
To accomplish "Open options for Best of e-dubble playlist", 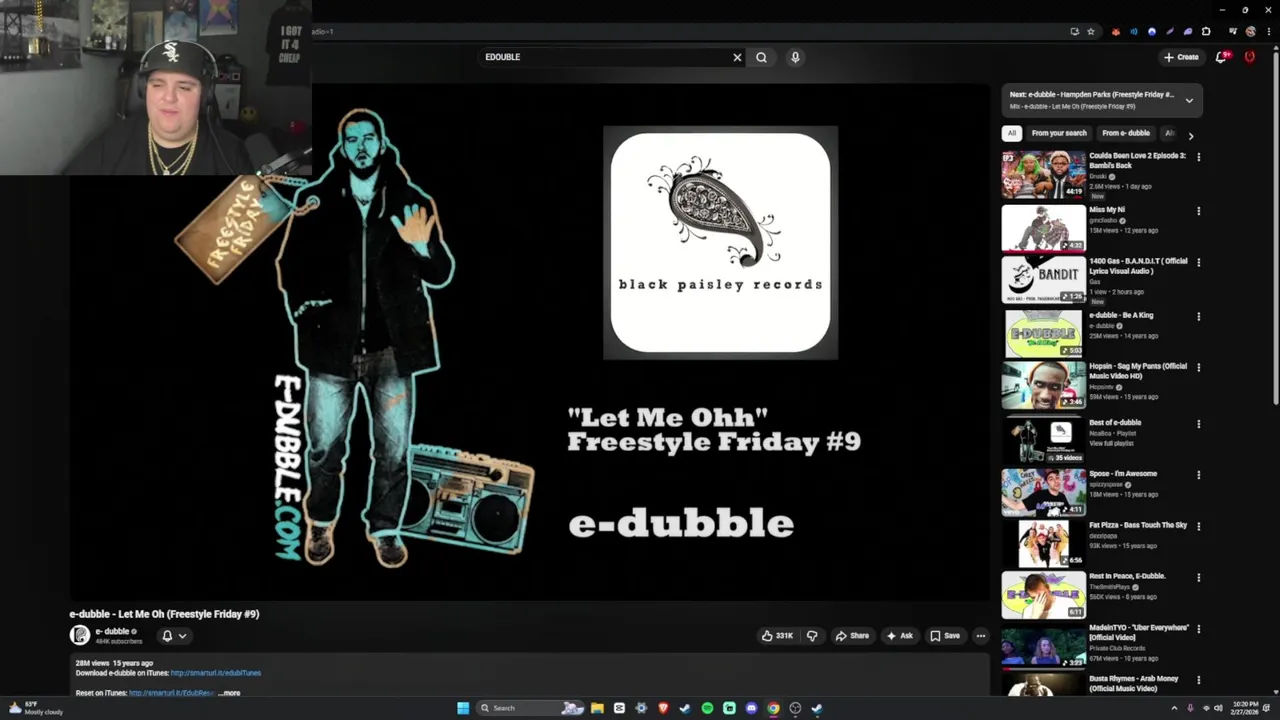I will 1198,423.
